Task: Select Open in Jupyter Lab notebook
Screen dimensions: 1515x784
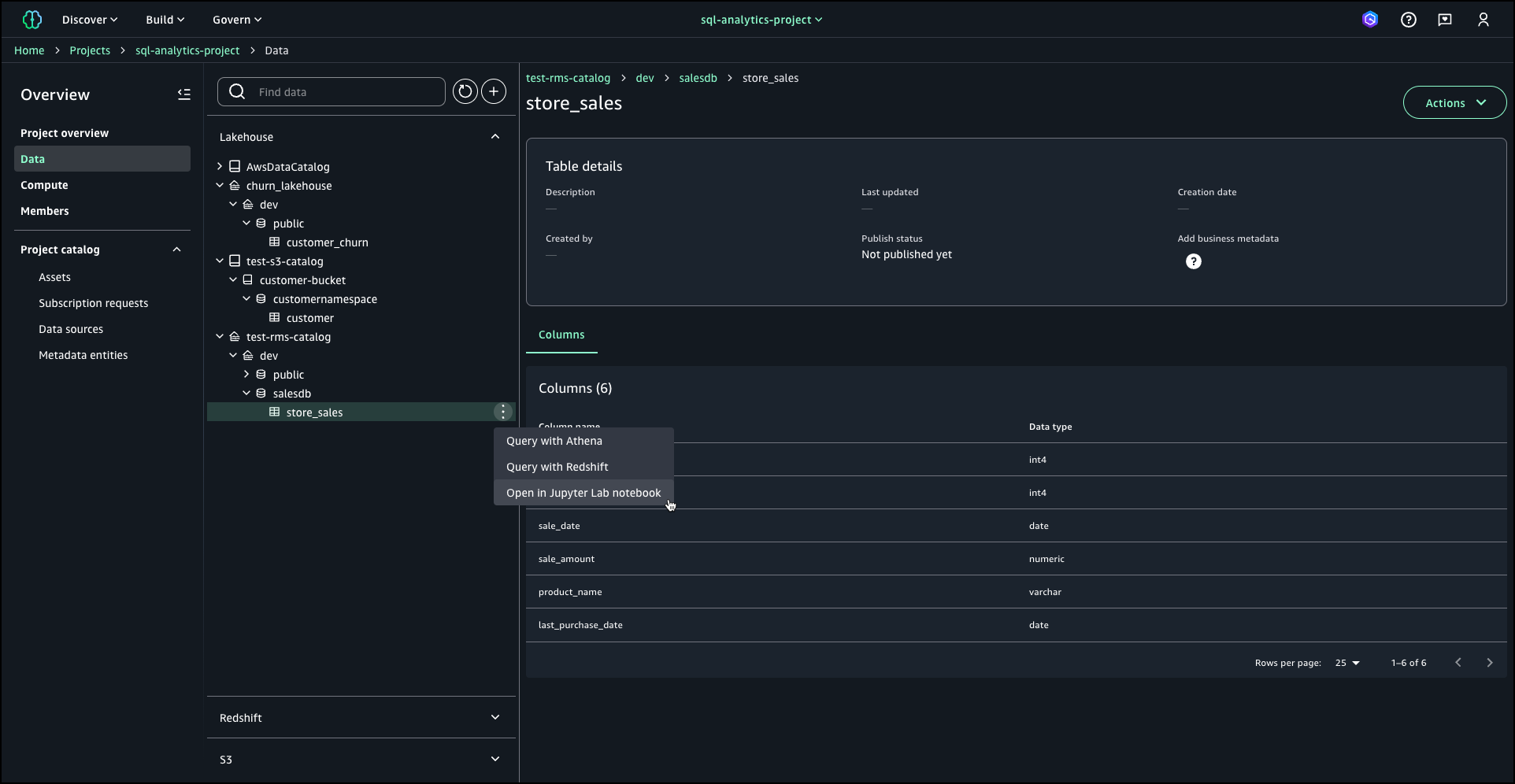Action: tap(583, 493)
